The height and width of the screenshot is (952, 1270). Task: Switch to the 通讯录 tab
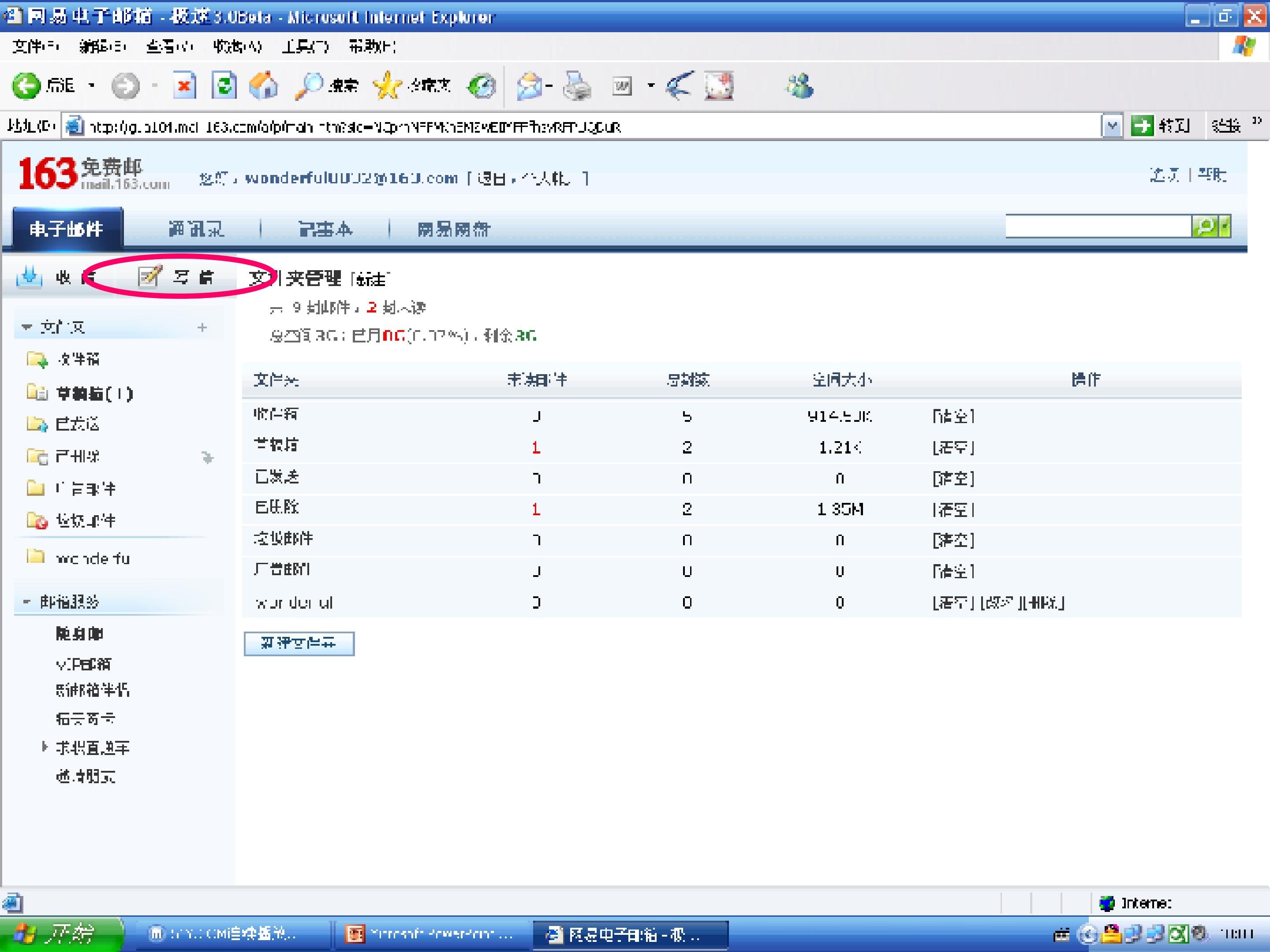pyautogui.click(x=196, y=230)
